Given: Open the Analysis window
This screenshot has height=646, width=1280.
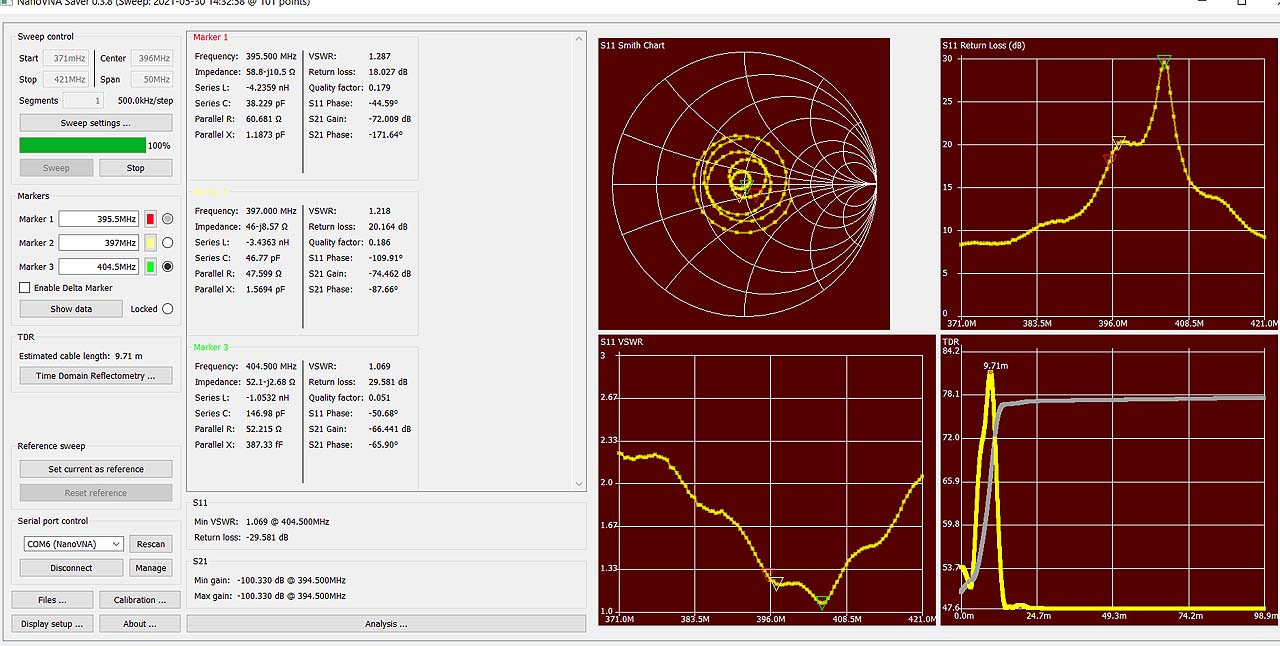Looking at the screenshot, I should pyautogui.click(x=386, y=624).
